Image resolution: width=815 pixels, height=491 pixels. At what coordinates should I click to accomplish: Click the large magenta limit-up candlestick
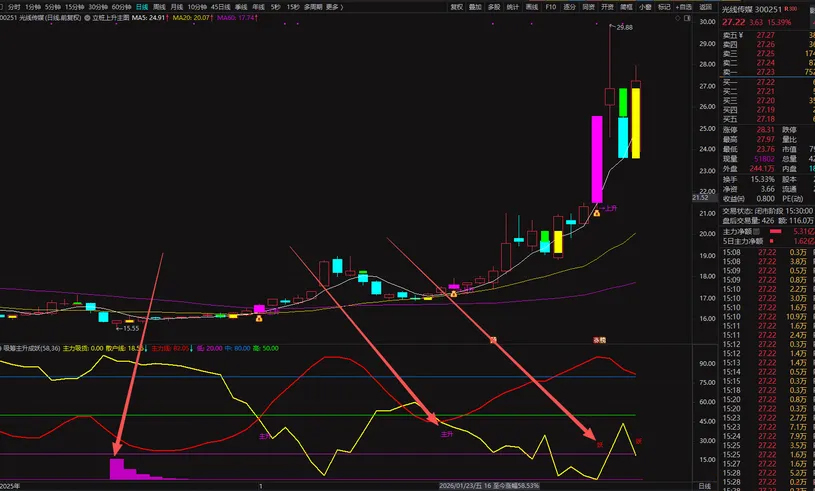(x=597, y=159)
